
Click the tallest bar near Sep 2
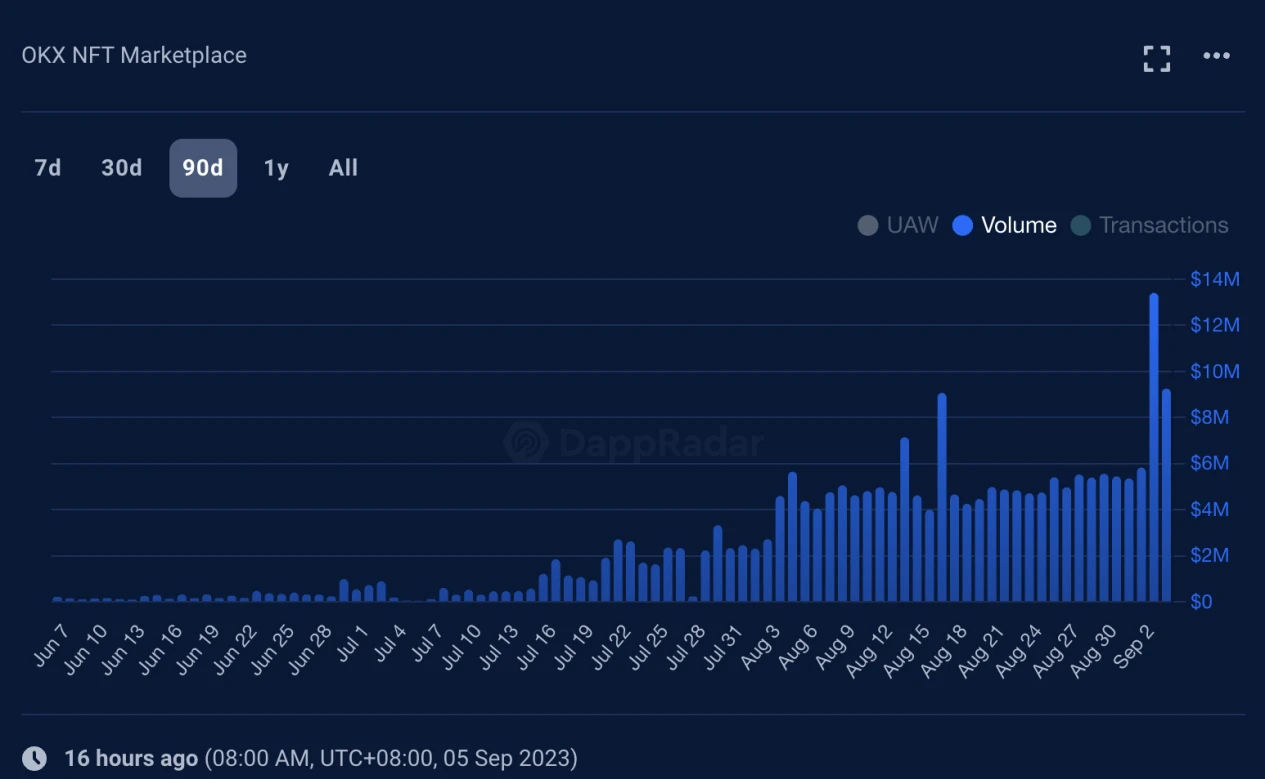(x=1154, y=448)
